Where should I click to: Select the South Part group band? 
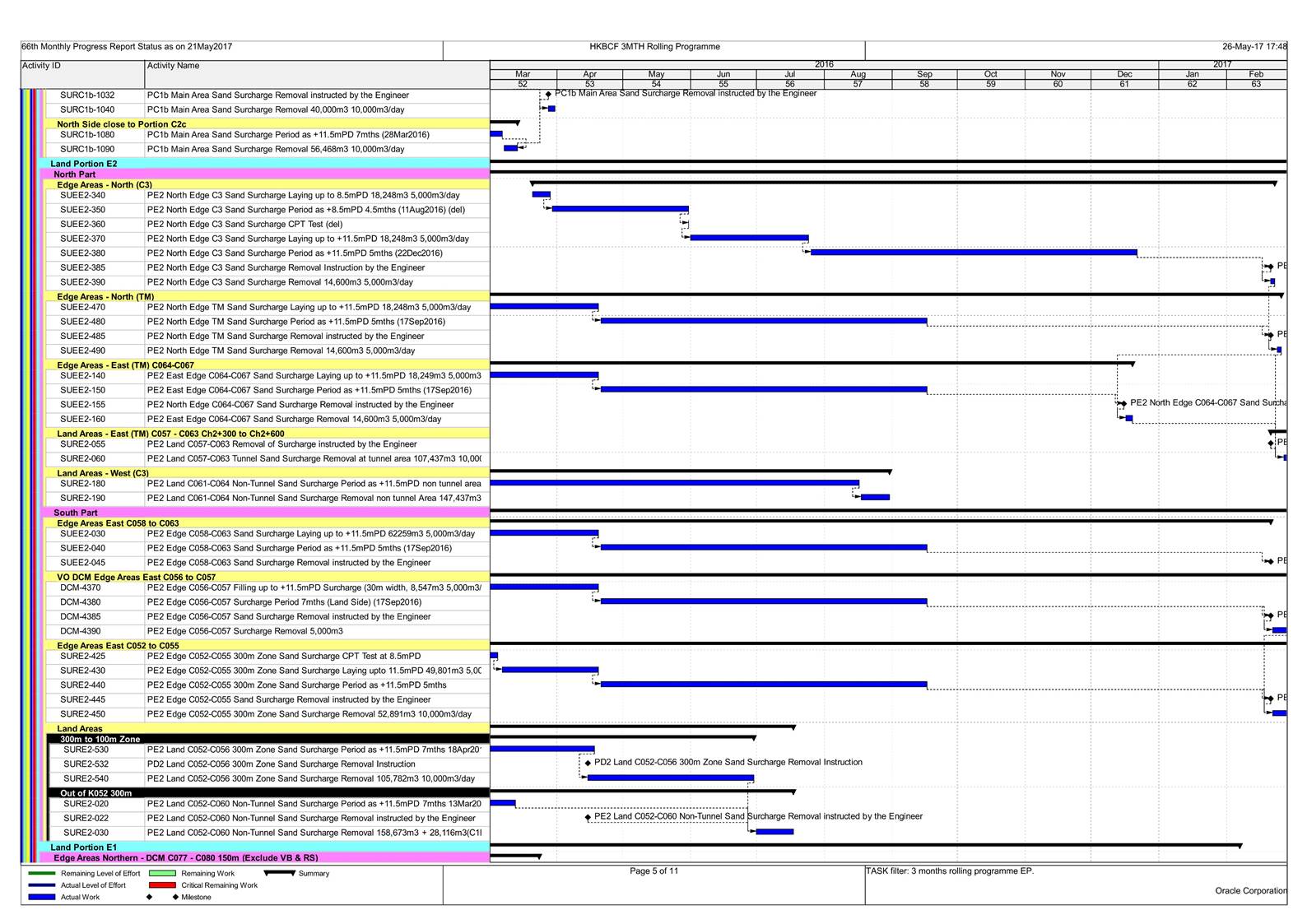[265, 513]
